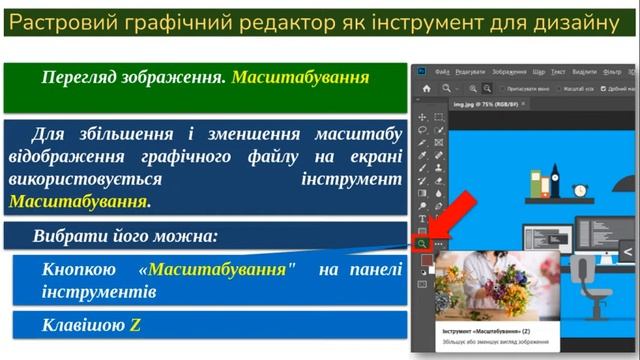Select the Quick Selection tool
Screen dimensions: 640x360
point(439,130)
